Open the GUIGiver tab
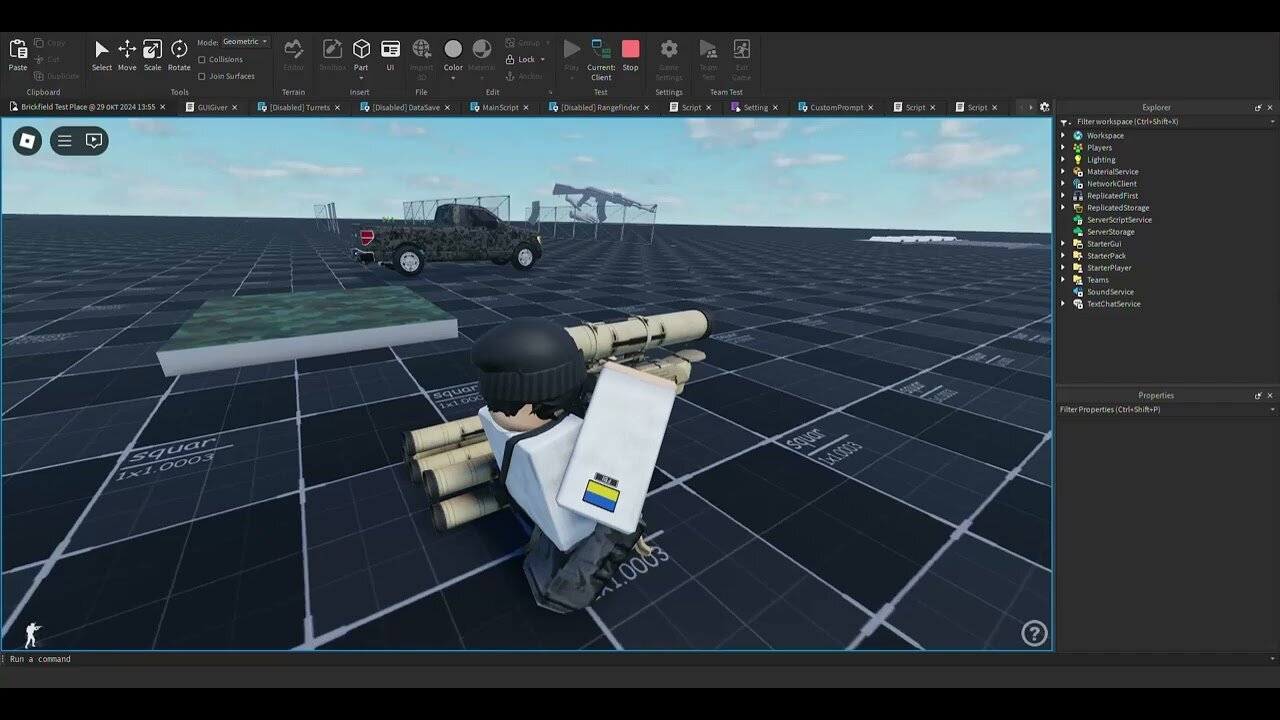Image resolution: width=1280 pixels, height=720 pixels. (x=211, y=107)
